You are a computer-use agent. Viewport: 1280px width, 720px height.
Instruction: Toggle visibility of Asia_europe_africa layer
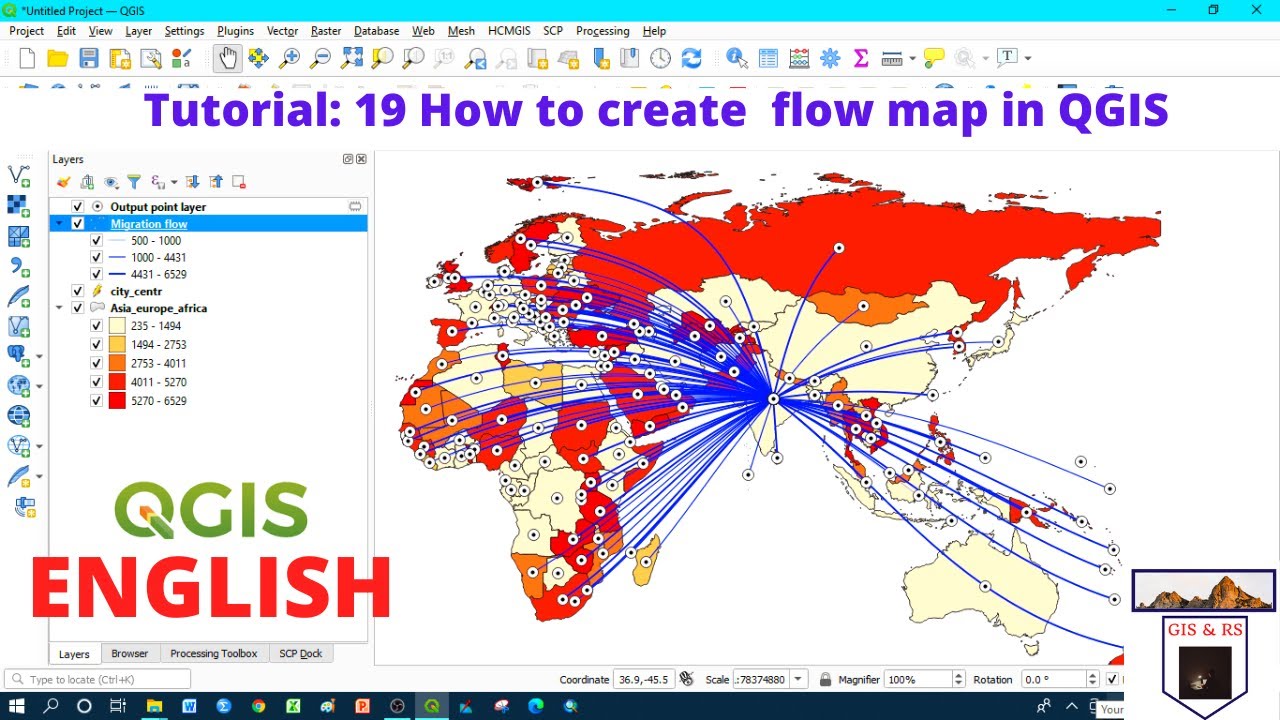(x=78, y=308)
